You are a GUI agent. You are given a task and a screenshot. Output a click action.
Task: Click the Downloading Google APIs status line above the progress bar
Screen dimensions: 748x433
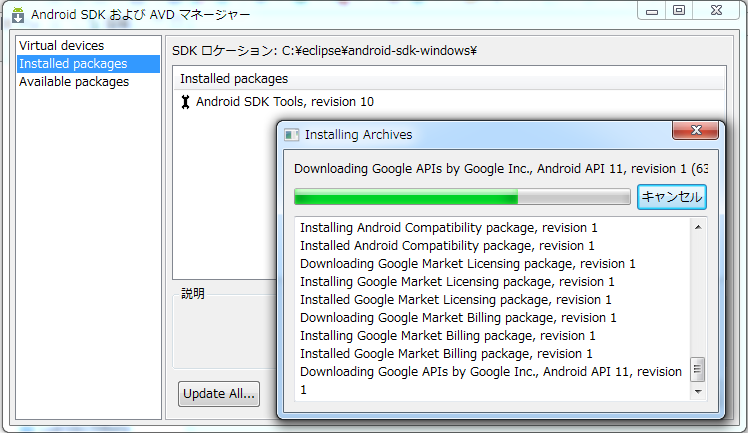pos(501,169)
